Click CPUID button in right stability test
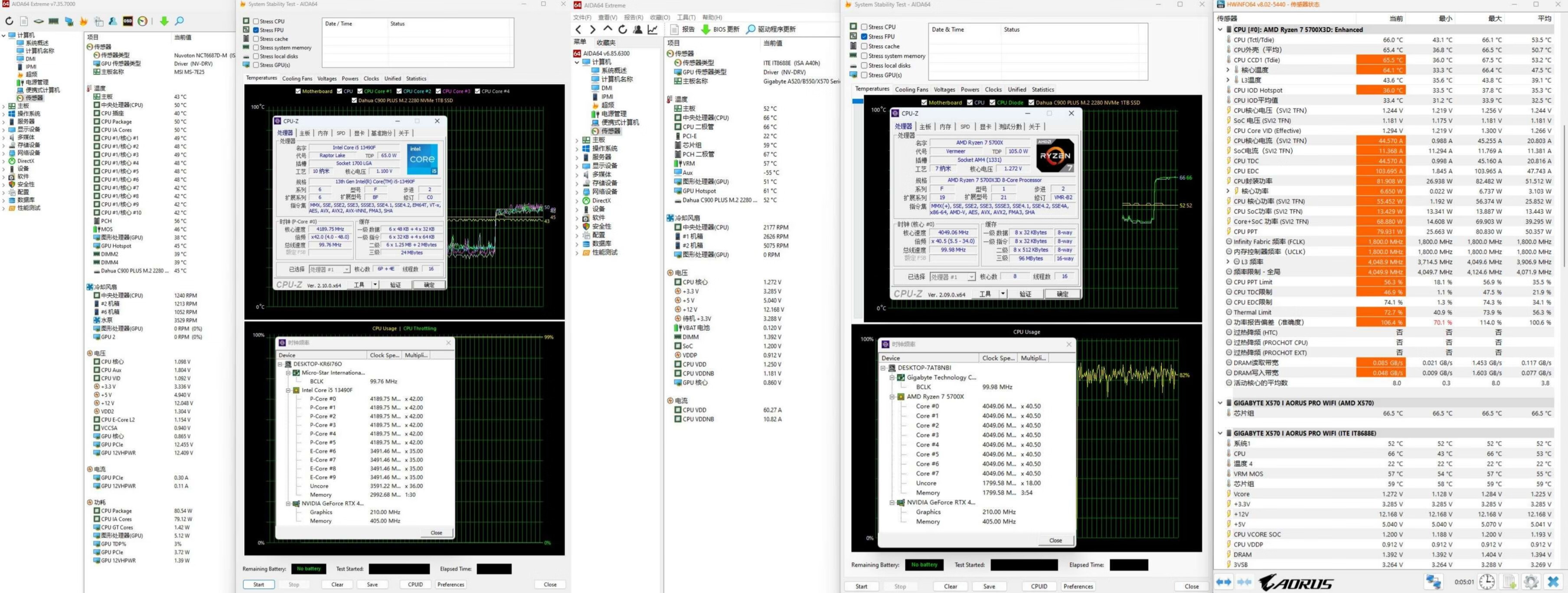1568x593 pixels. tap(1039, 587)
